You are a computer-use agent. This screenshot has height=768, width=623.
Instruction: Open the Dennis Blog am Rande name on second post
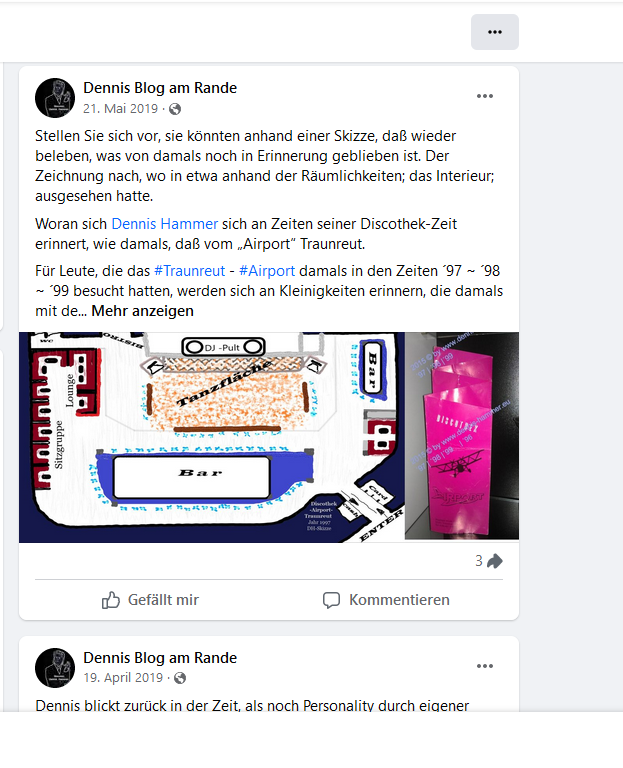pos(160,658)
